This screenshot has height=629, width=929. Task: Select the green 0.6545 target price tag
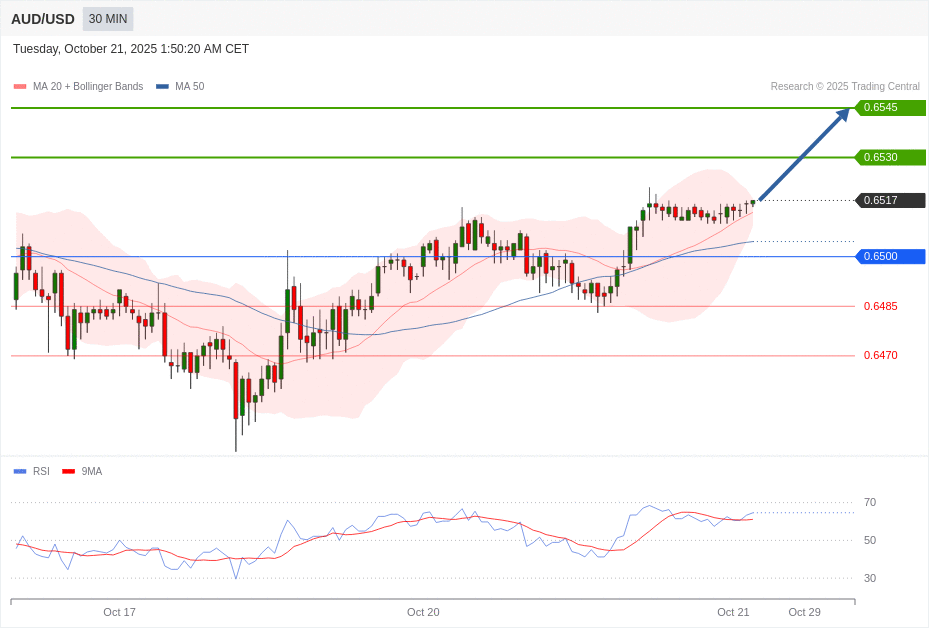[x=889, y=108]
